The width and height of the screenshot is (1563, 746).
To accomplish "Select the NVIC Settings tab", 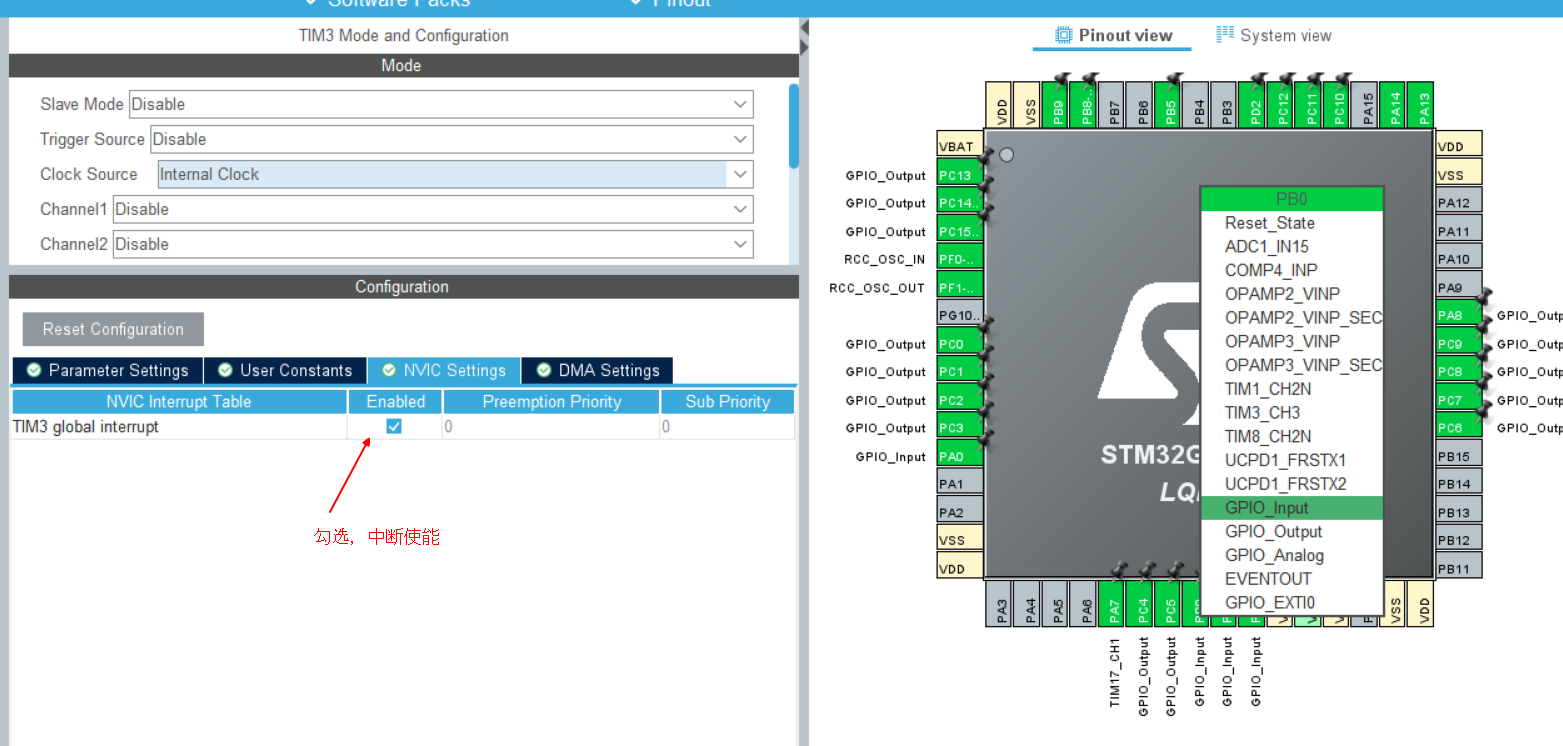I will pyautogui.click(x=444, y=371).
